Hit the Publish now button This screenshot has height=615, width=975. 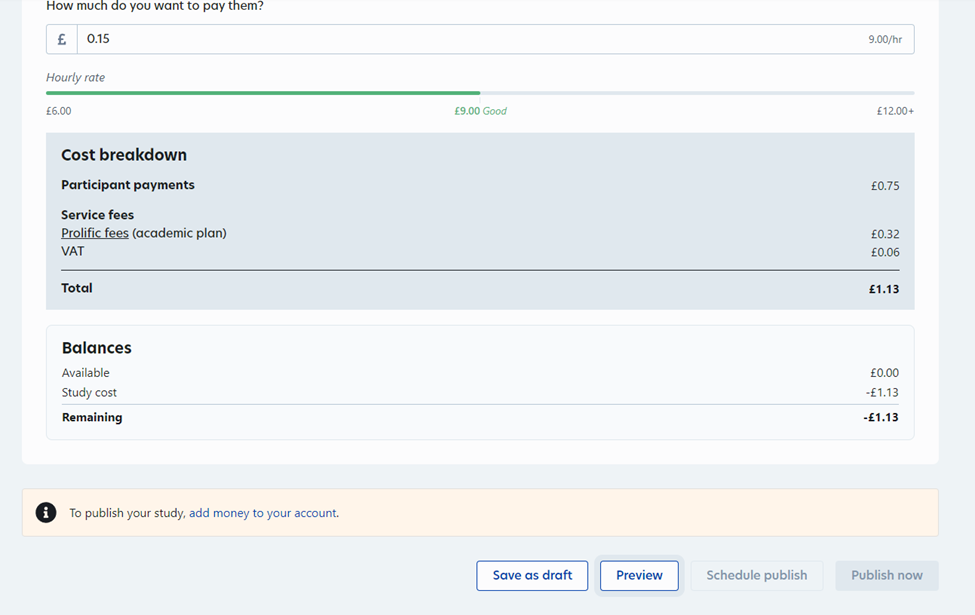[886, 575]
